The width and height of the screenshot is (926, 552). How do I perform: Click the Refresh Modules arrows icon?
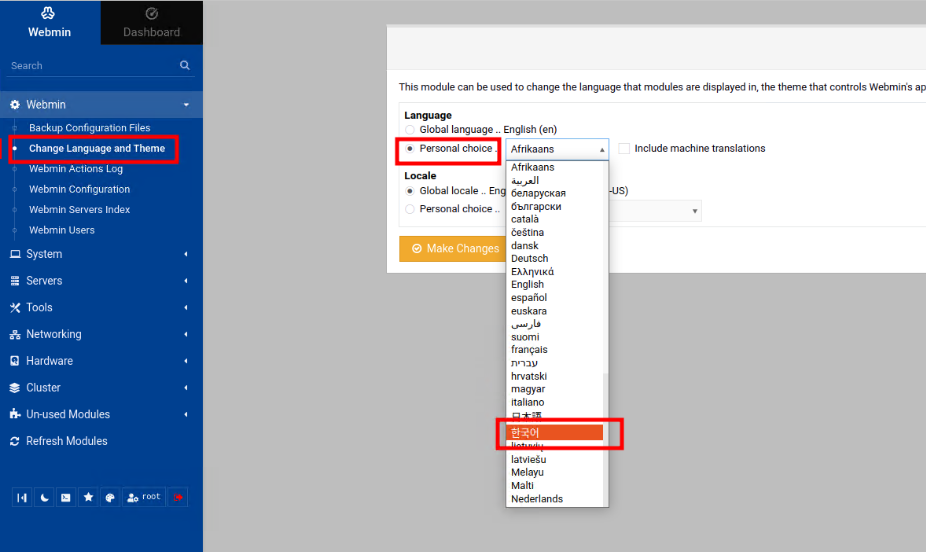[15, 441]
